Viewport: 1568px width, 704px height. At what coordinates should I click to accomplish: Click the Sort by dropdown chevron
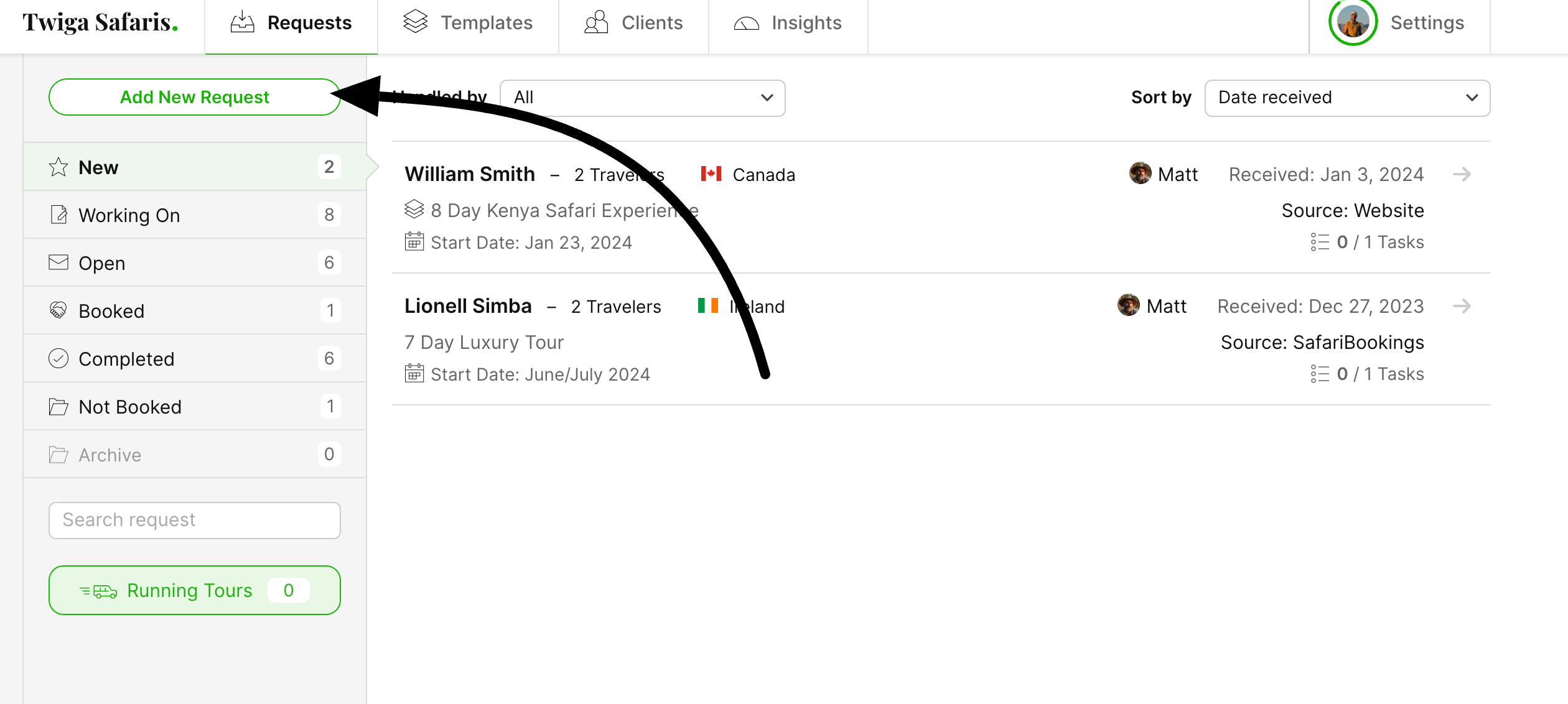click(1472, 98)
